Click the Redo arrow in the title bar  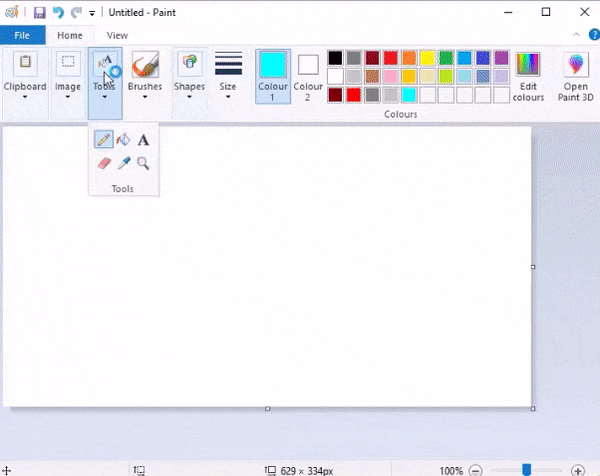tap(77, 13)
